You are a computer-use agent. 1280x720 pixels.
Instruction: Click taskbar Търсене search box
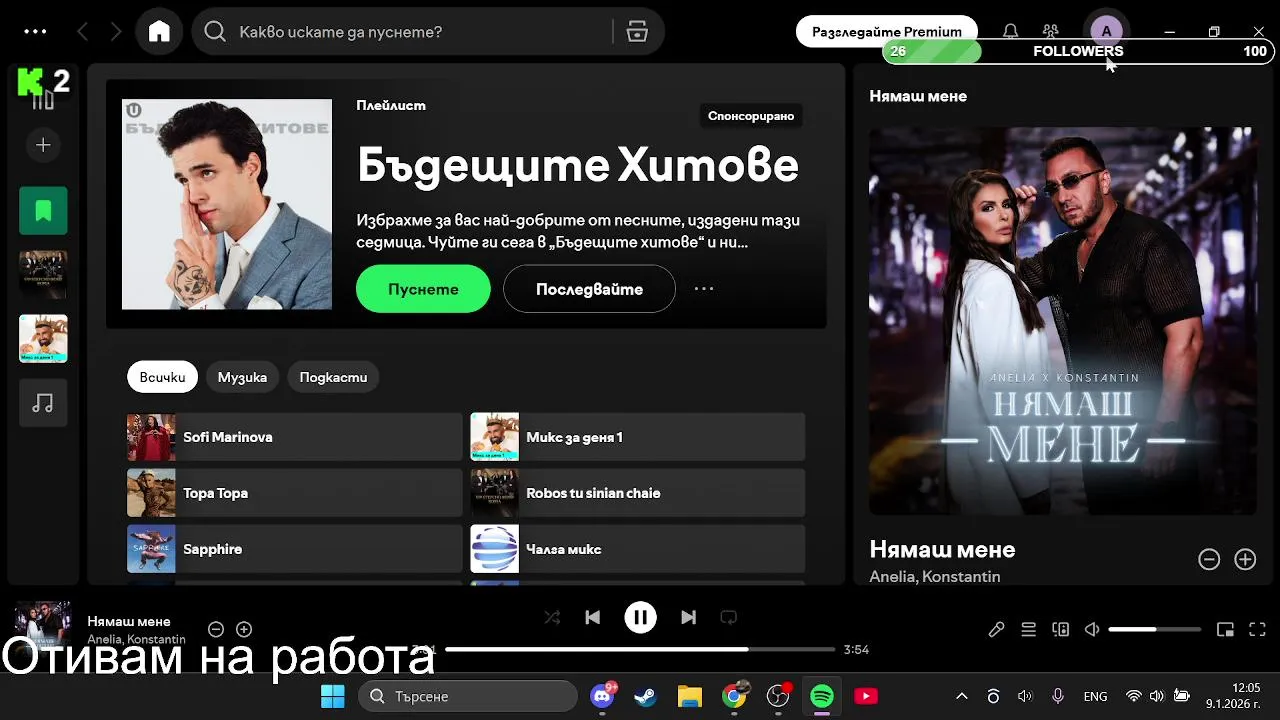click(467, 696)
